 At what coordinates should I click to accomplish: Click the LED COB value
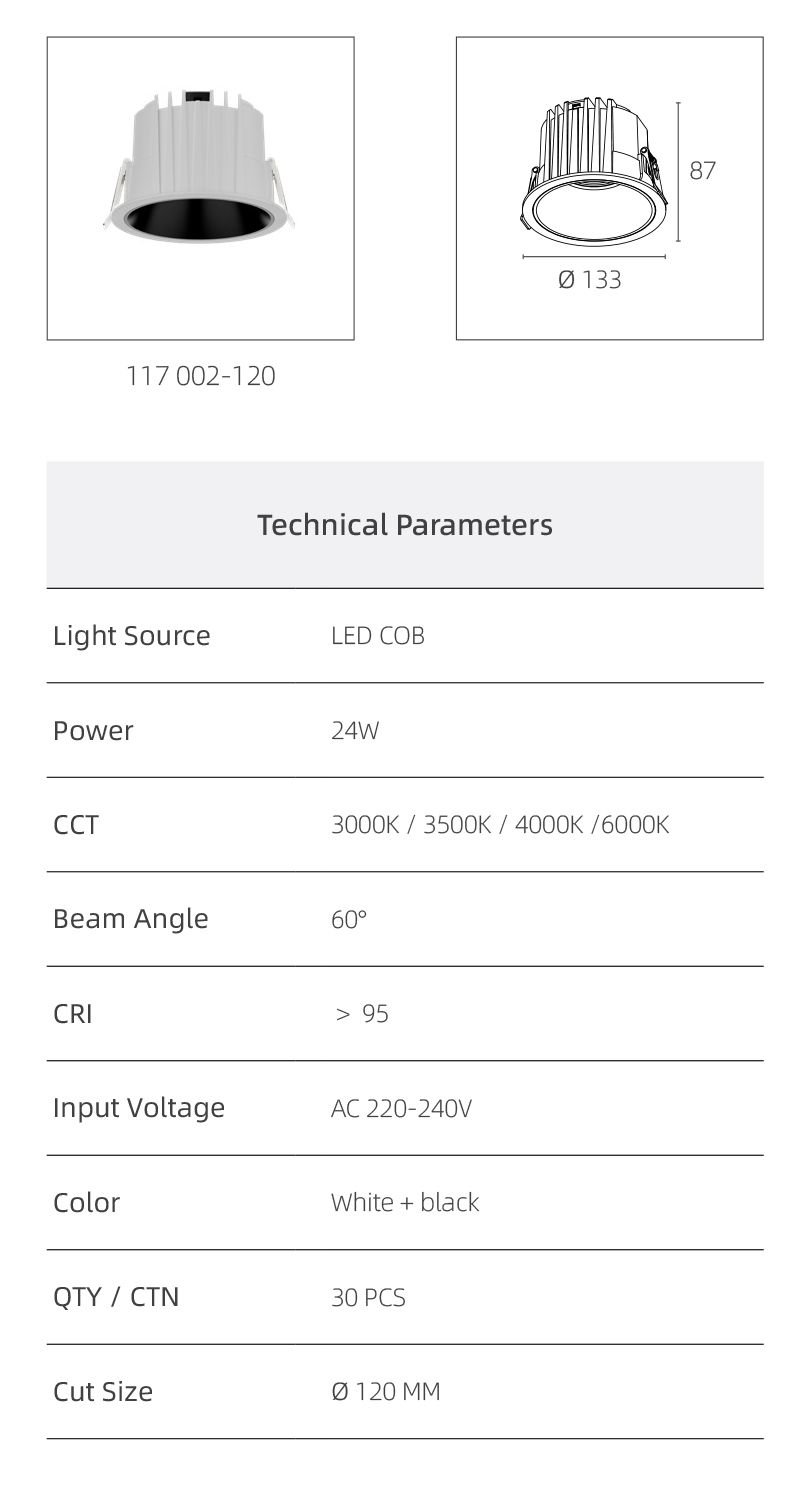click(378, 636)
